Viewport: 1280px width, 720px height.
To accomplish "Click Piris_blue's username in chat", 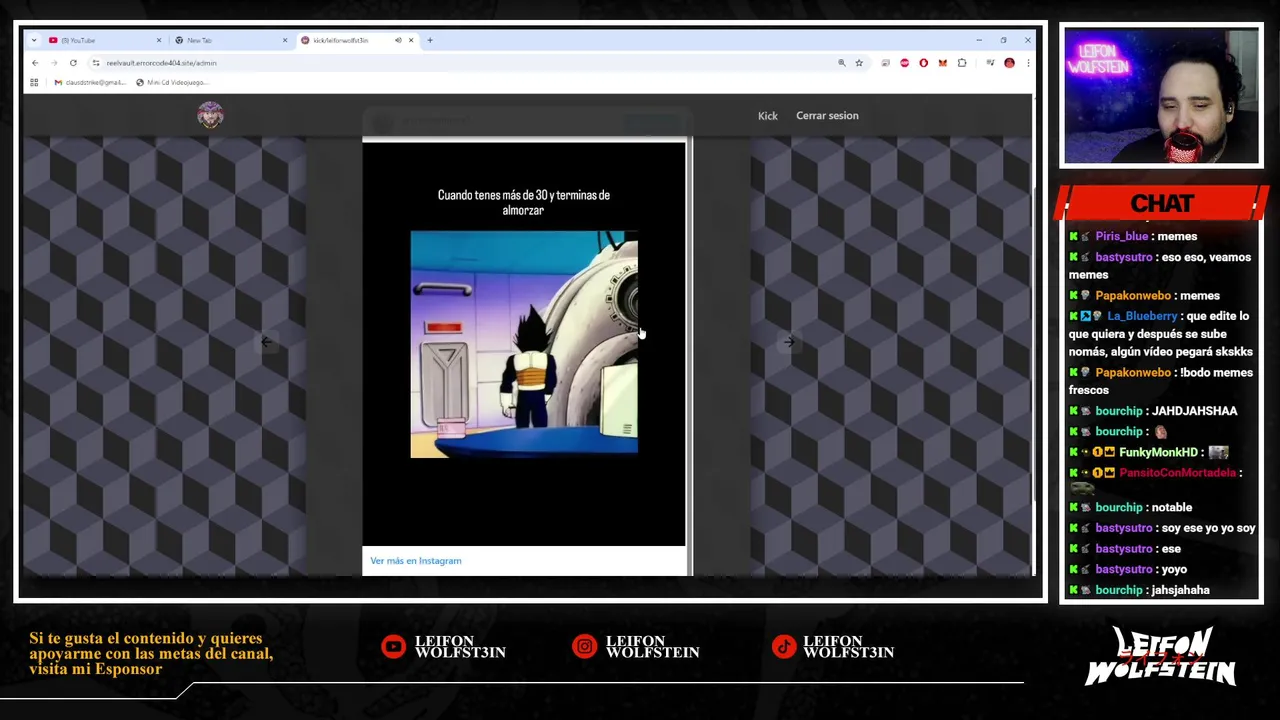I will [1121, 236].
